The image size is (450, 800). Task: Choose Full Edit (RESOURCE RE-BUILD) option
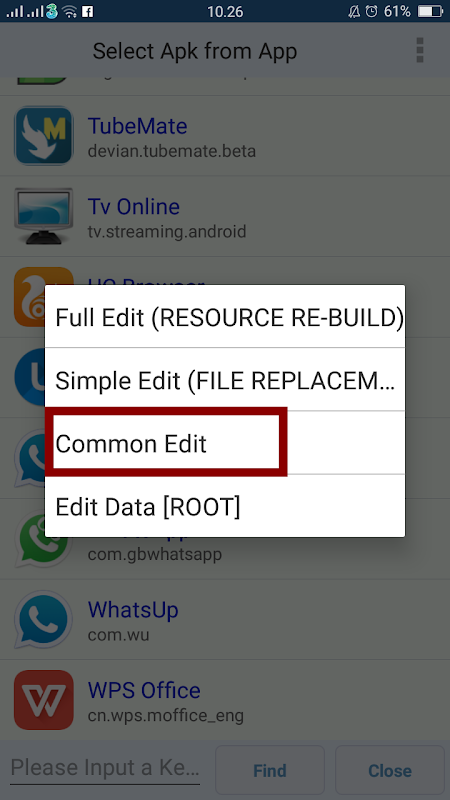pos(225,316)
